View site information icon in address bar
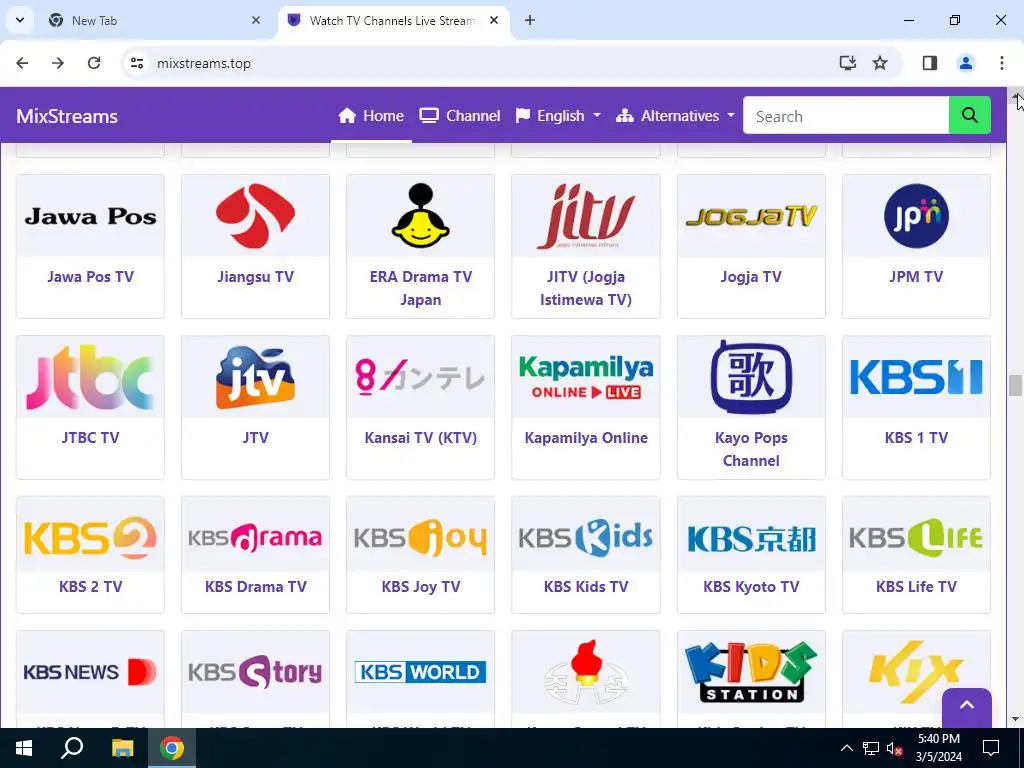This screenshot has width=1024, height=768. tap(136, 63)
